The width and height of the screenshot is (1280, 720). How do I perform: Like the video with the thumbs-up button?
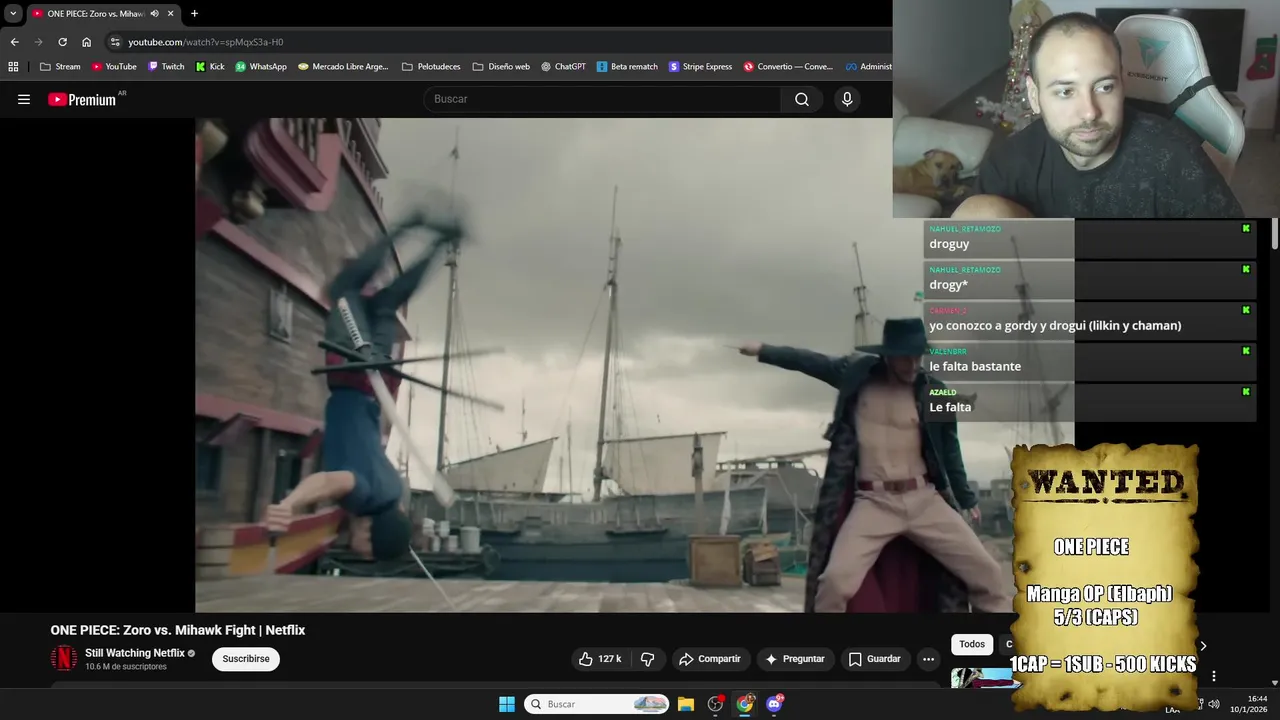(600, 659)
